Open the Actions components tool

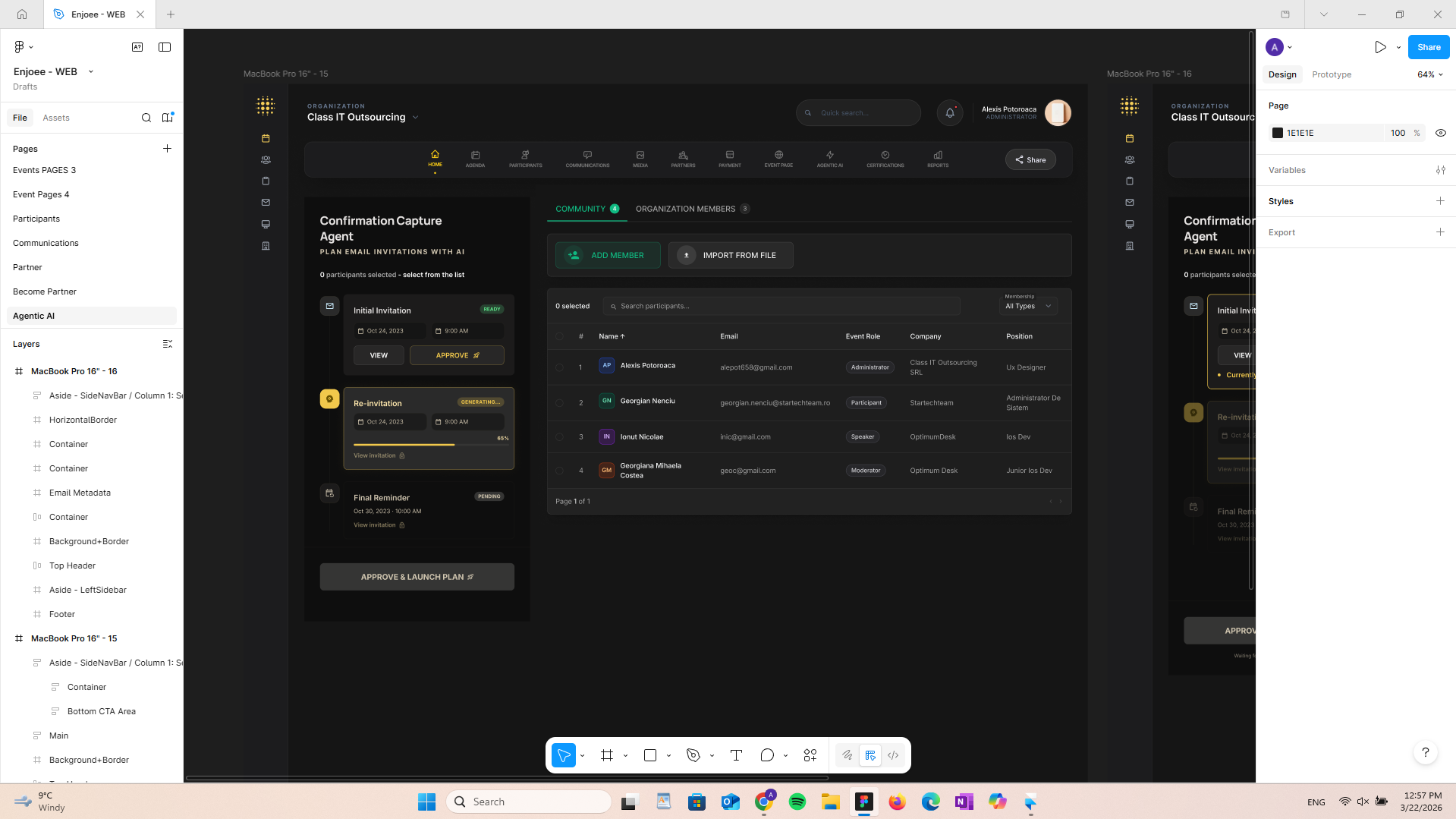tap(810, 755)
